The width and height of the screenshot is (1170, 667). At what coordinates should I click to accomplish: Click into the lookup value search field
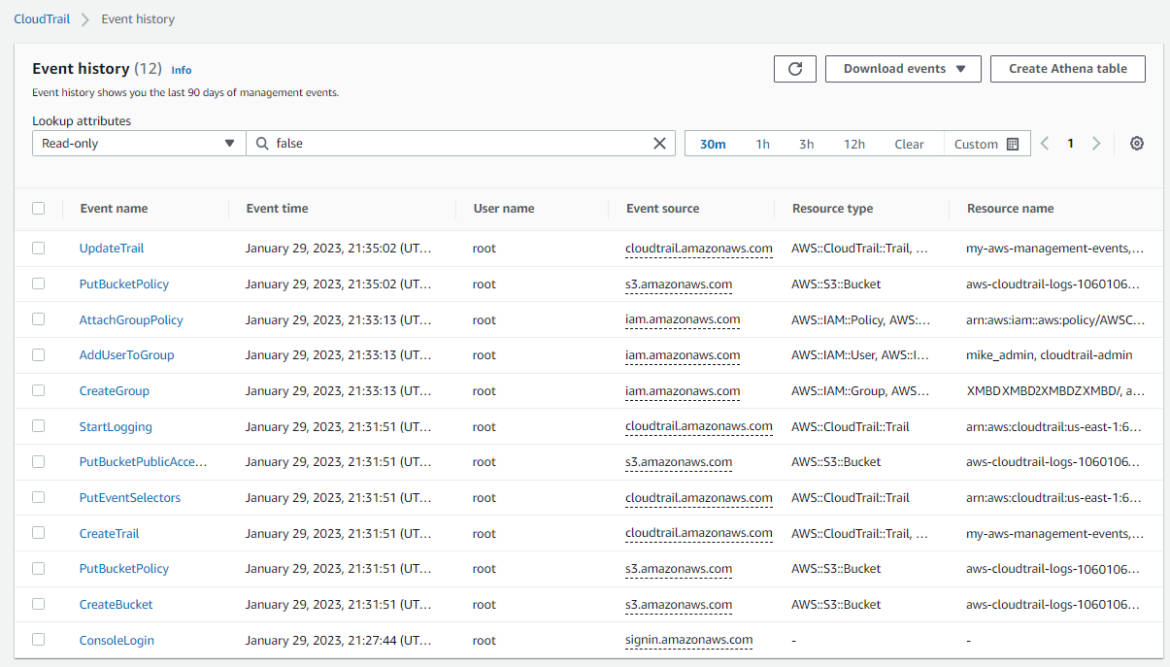(x=460, y=143)
